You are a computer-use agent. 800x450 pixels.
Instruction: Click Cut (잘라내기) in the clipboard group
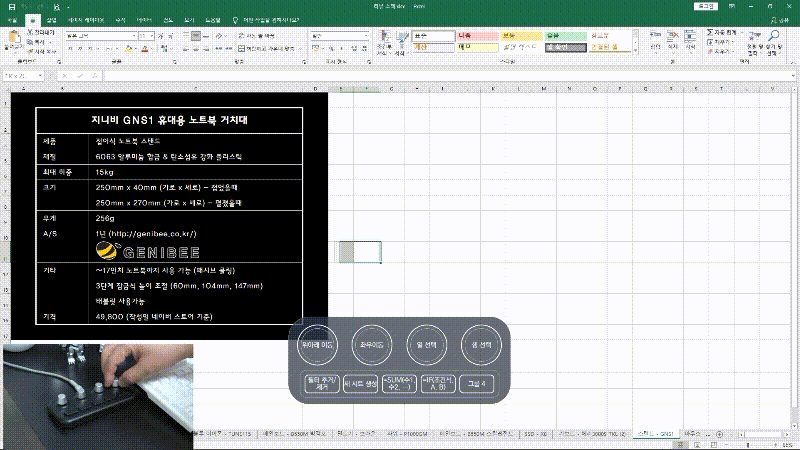(x=41, y=32)
